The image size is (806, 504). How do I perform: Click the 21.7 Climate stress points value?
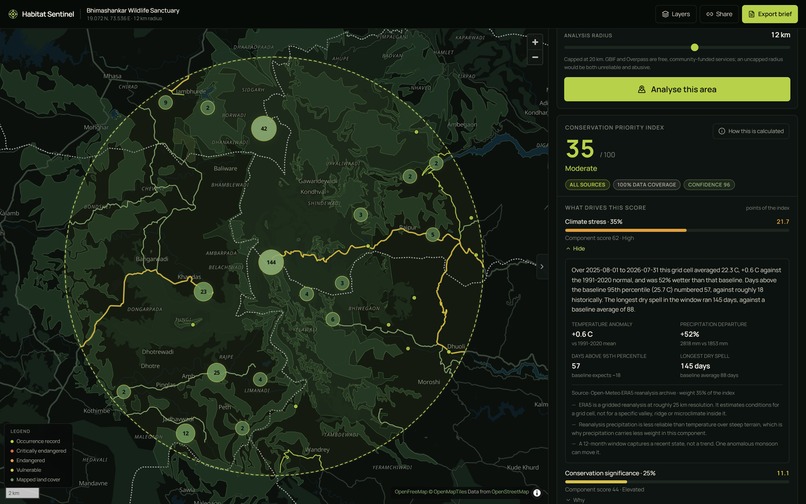coord(782,222)
